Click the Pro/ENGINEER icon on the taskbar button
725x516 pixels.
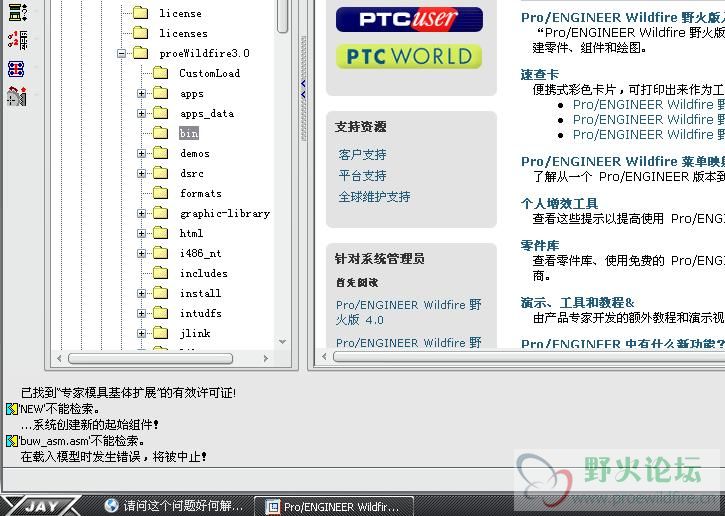(272, 507)
